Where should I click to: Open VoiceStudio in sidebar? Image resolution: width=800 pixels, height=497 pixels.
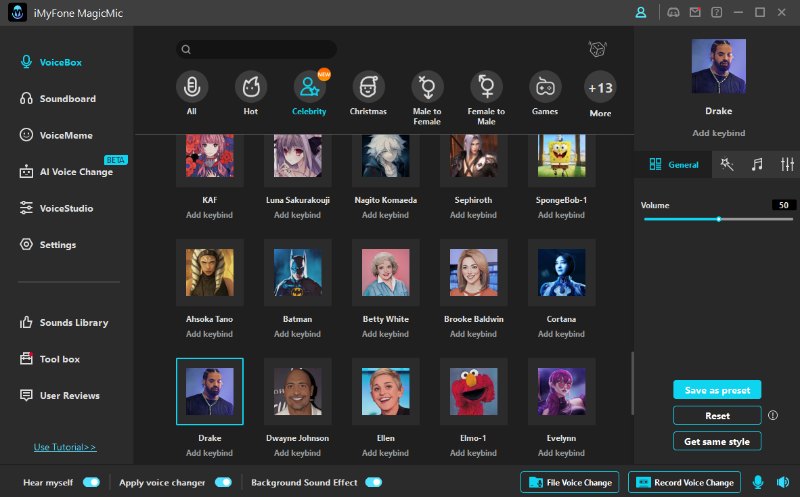56,208
